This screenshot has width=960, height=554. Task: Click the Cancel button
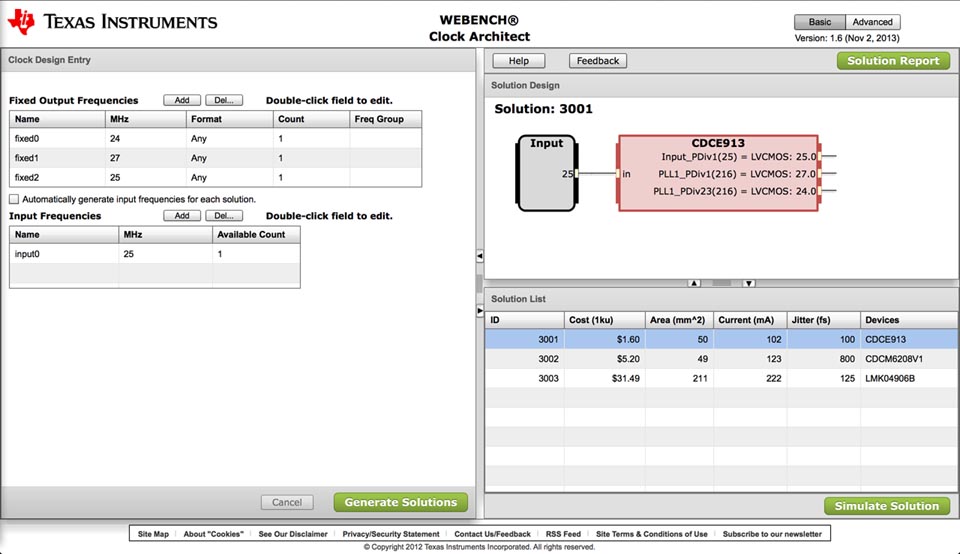(x=287, y=502)
